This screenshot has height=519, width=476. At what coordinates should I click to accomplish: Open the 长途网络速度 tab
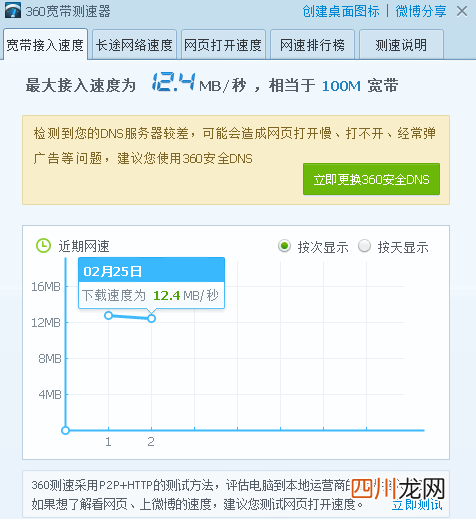pyautogui.click(x=134, y=45)
